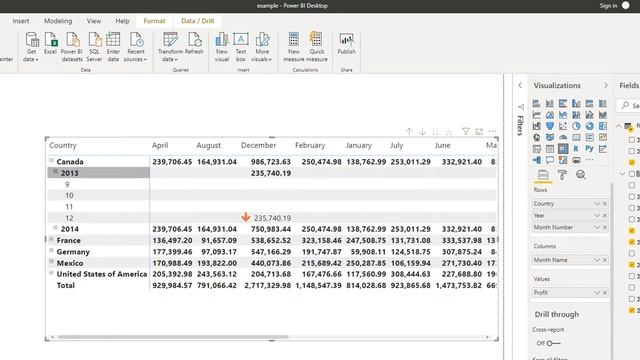Select the Stacked bar chart visualization
This screenshot has height=360, width=640.
tap(536, 104)
